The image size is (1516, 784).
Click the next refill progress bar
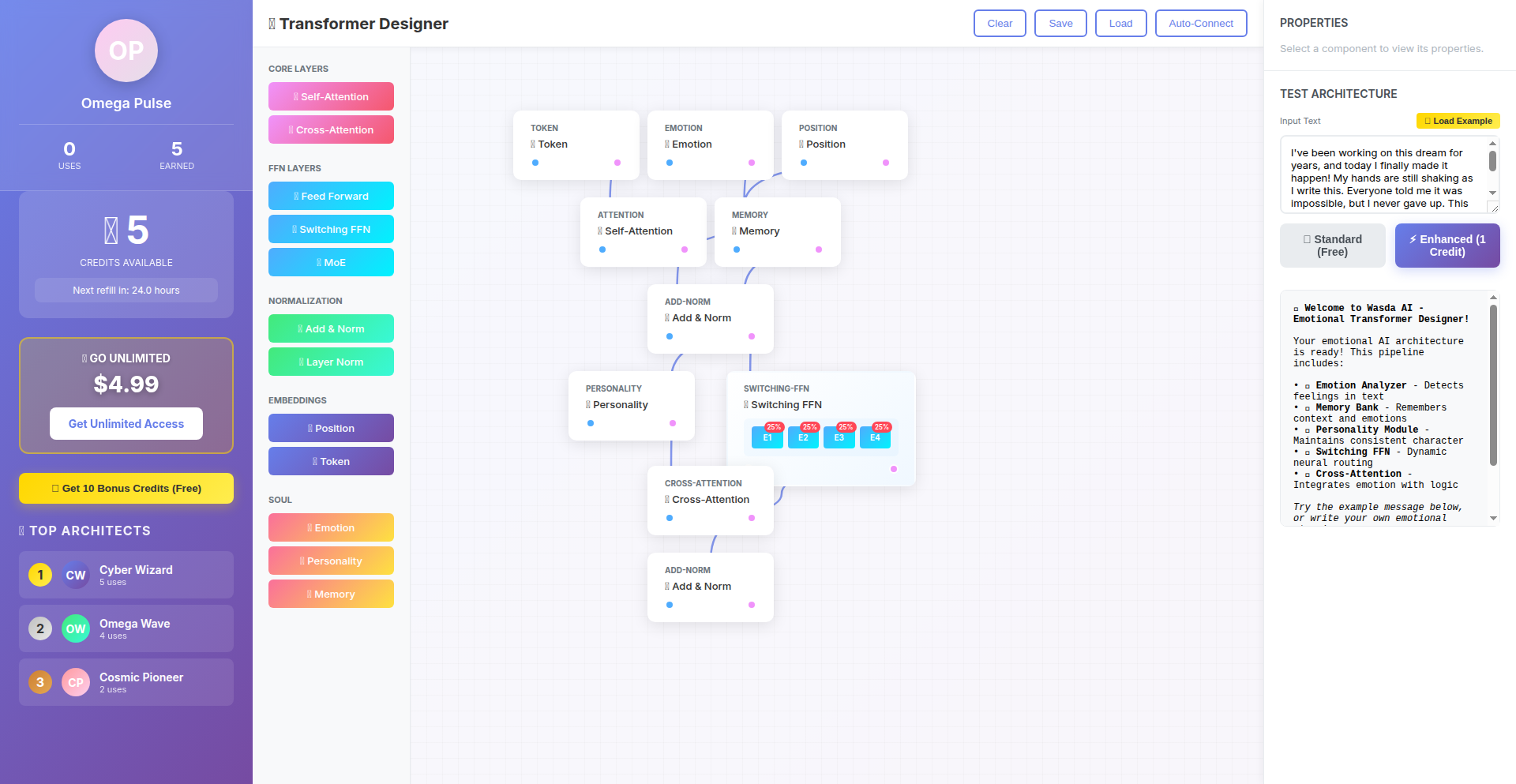coord(126,290)
